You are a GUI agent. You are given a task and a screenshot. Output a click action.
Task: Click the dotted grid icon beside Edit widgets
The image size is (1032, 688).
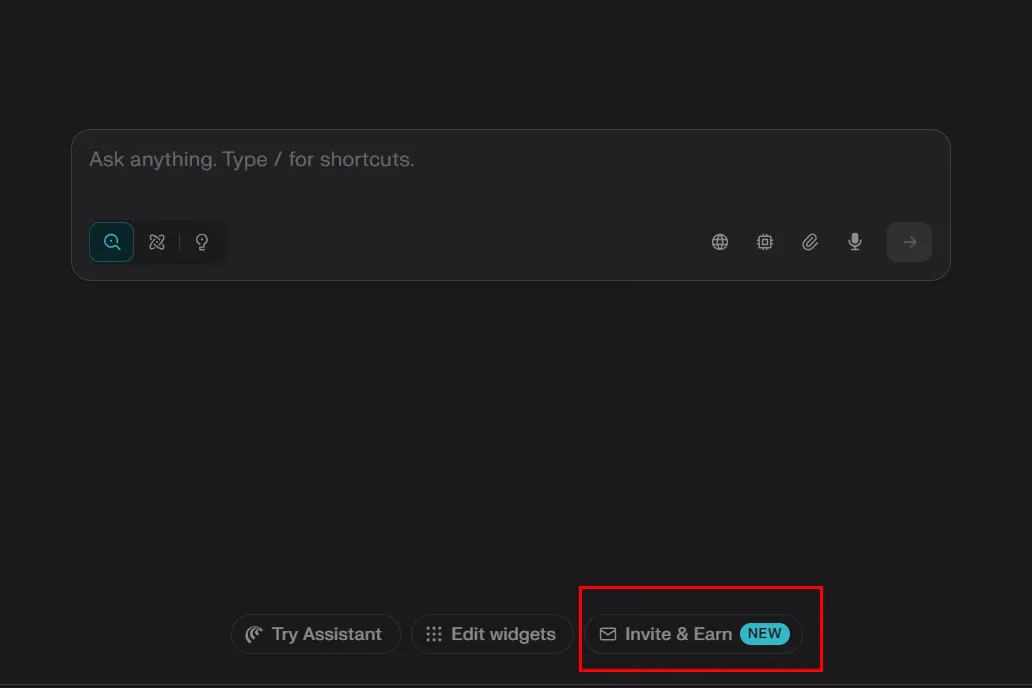click(x=434, y=634)
